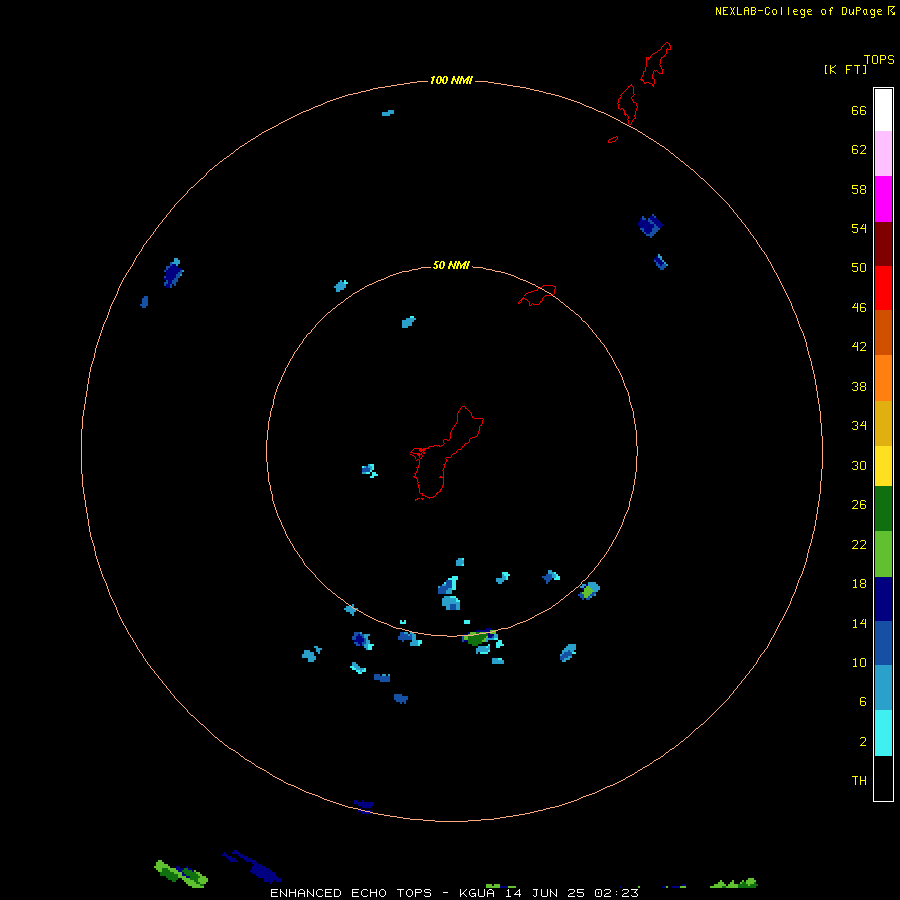900x900 pixels.
Task: Click the "62" legend value
Action: coord(859,150)
